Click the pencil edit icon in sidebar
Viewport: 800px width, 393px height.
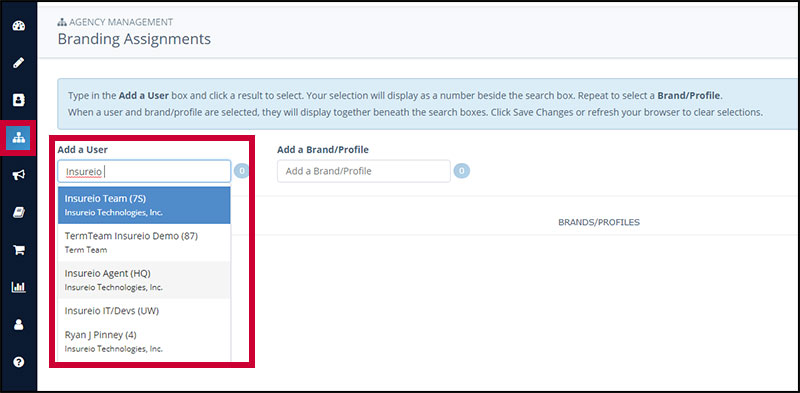(x=18, y=63)
